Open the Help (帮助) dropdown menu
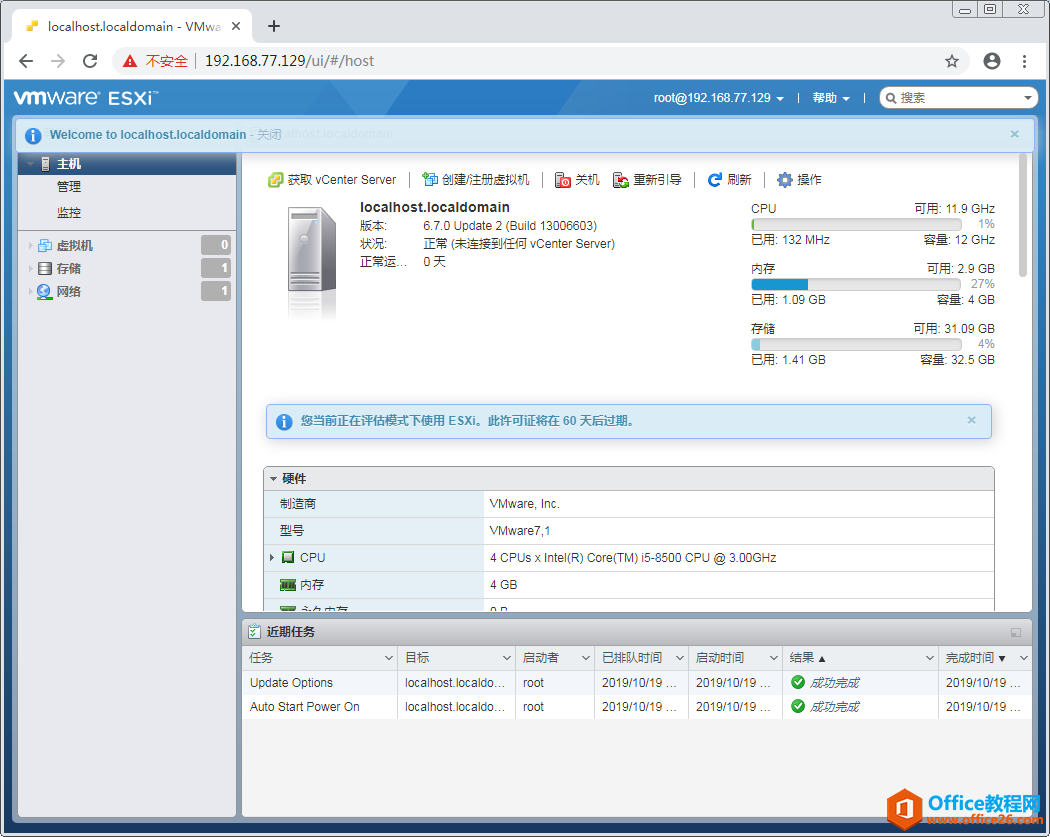This screenshot has width=1050, height=837. pyautogui.click(x=831, y=98)
